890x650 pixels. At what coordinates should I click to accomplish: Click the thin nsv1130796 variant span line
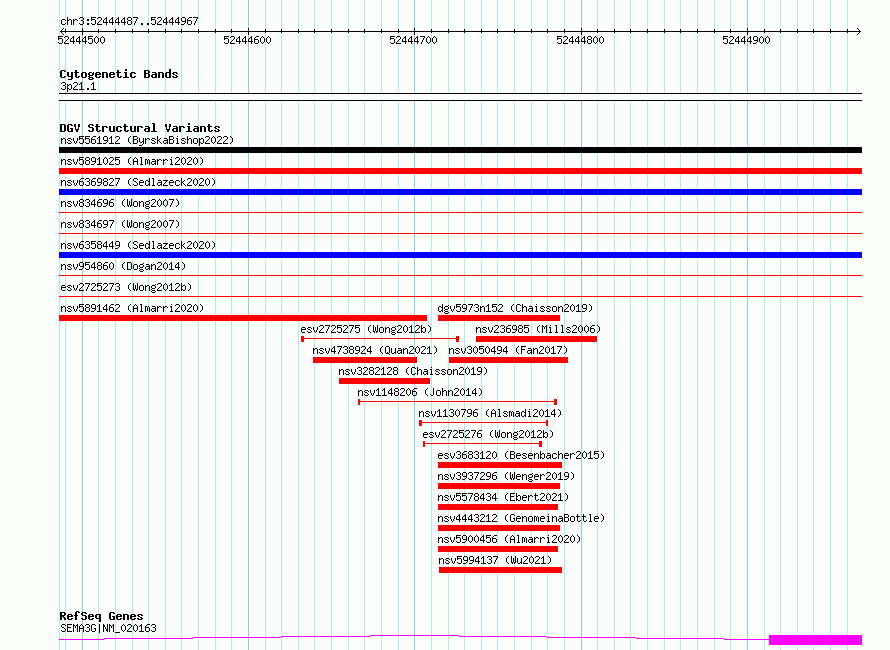[484, 423]
